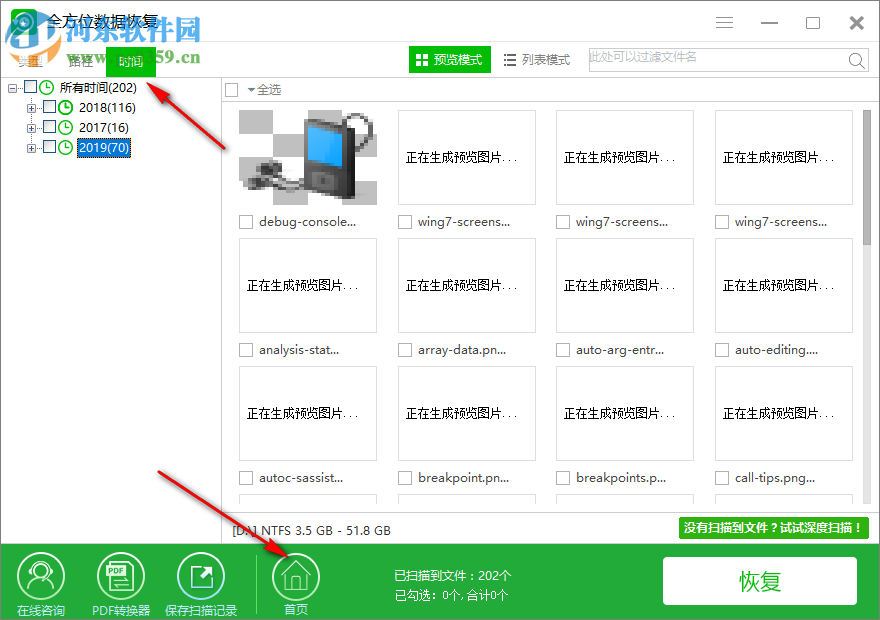Viewport: 880px width, 620px height.
Task: Open the hamburger menu icon
Action: pyautogui.click(x=724, y=22)
